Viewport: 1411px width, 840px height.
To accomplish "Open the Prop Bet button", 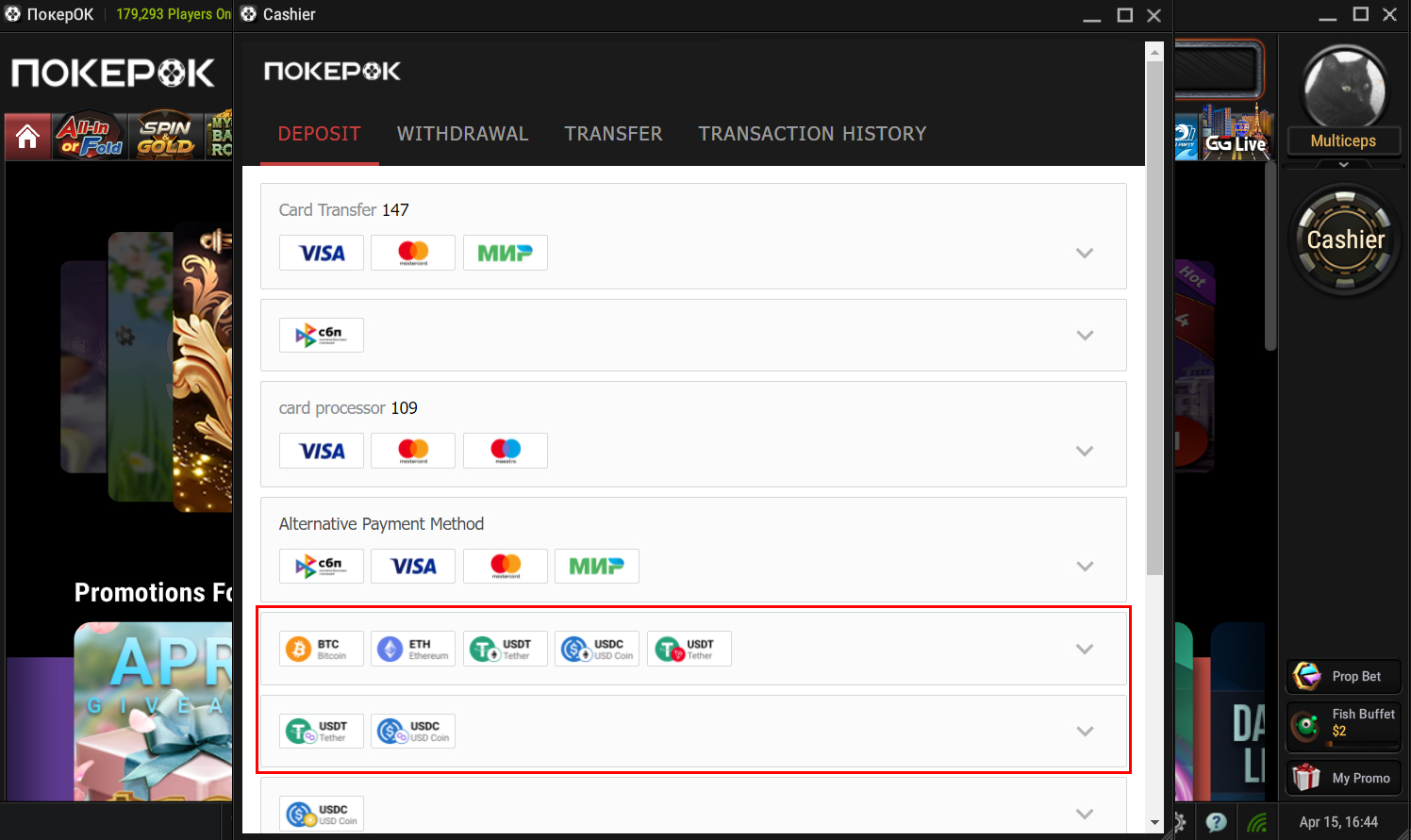I will click(x=1344, y=676).
